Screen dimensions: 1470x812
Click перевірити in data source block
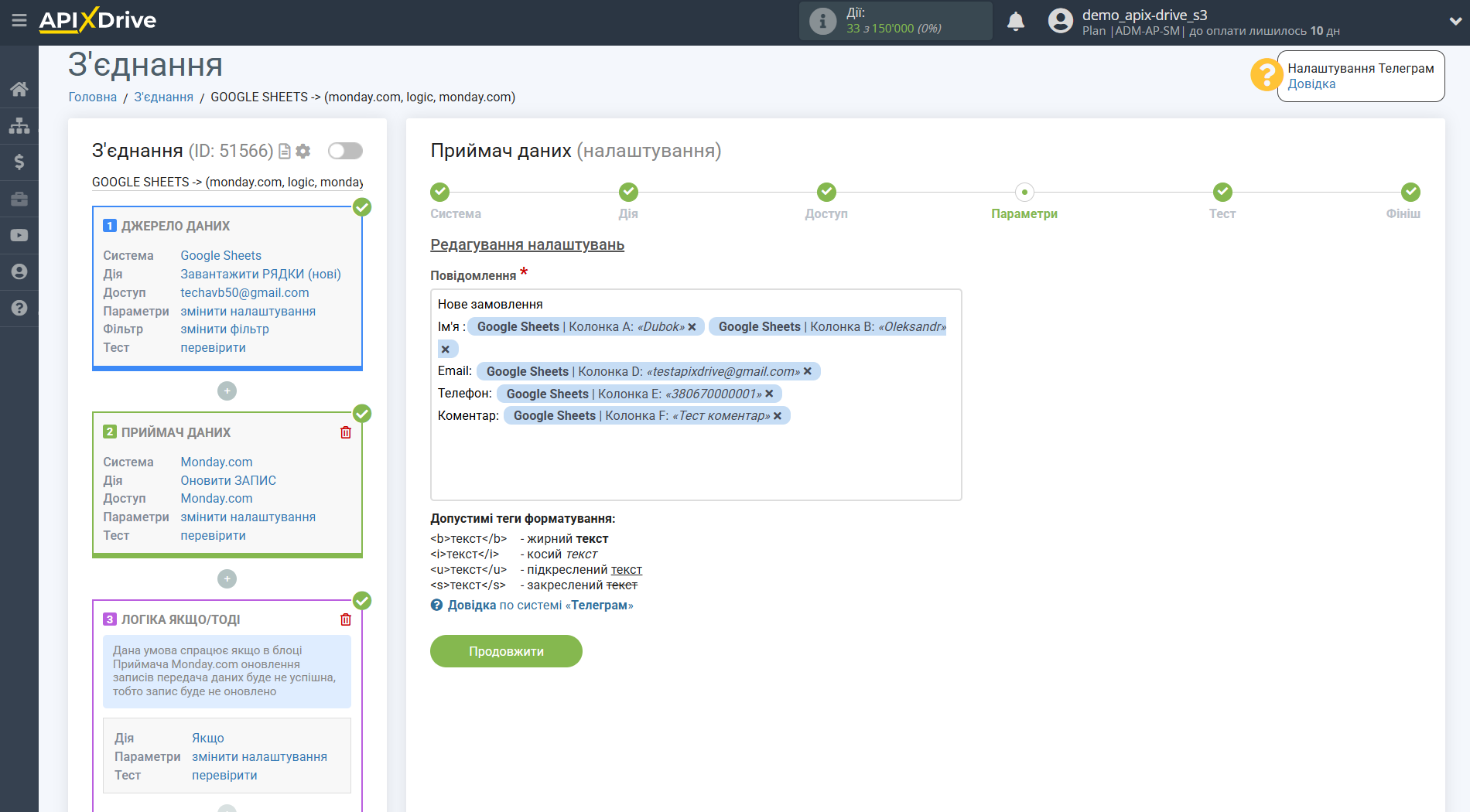(x=213, y=348)
